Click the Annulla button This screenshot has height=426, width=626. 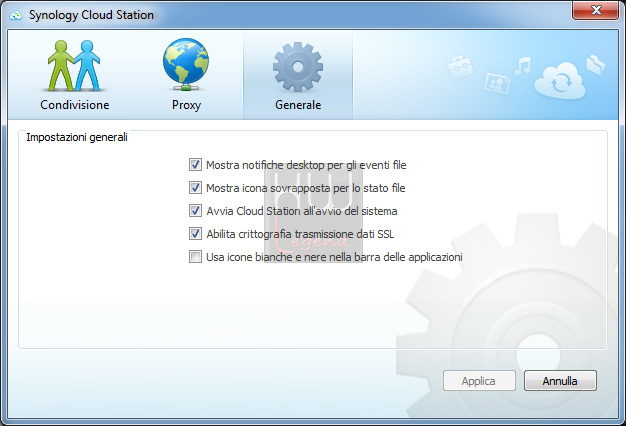(560, 381)
